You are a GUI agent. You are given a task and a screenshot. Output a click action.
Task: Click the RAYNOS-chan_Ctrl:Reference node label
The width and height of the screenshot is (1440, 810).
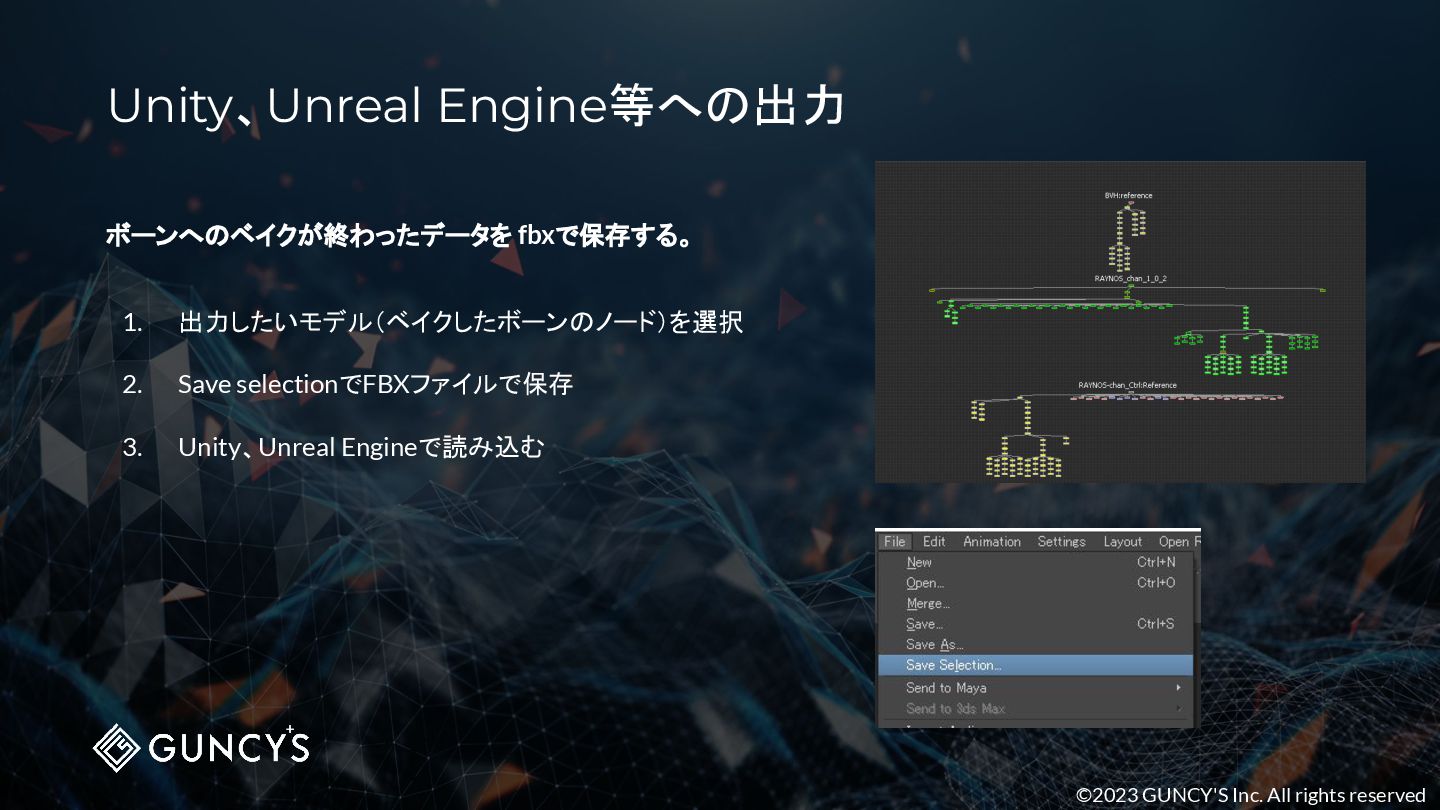coord(1127,385)
